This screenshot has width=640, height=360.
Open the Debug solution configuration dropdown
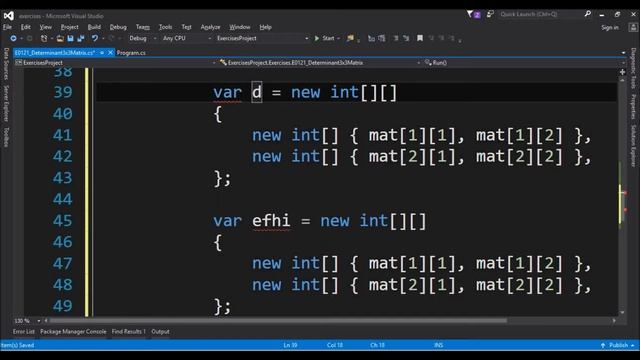click(142, 38)
